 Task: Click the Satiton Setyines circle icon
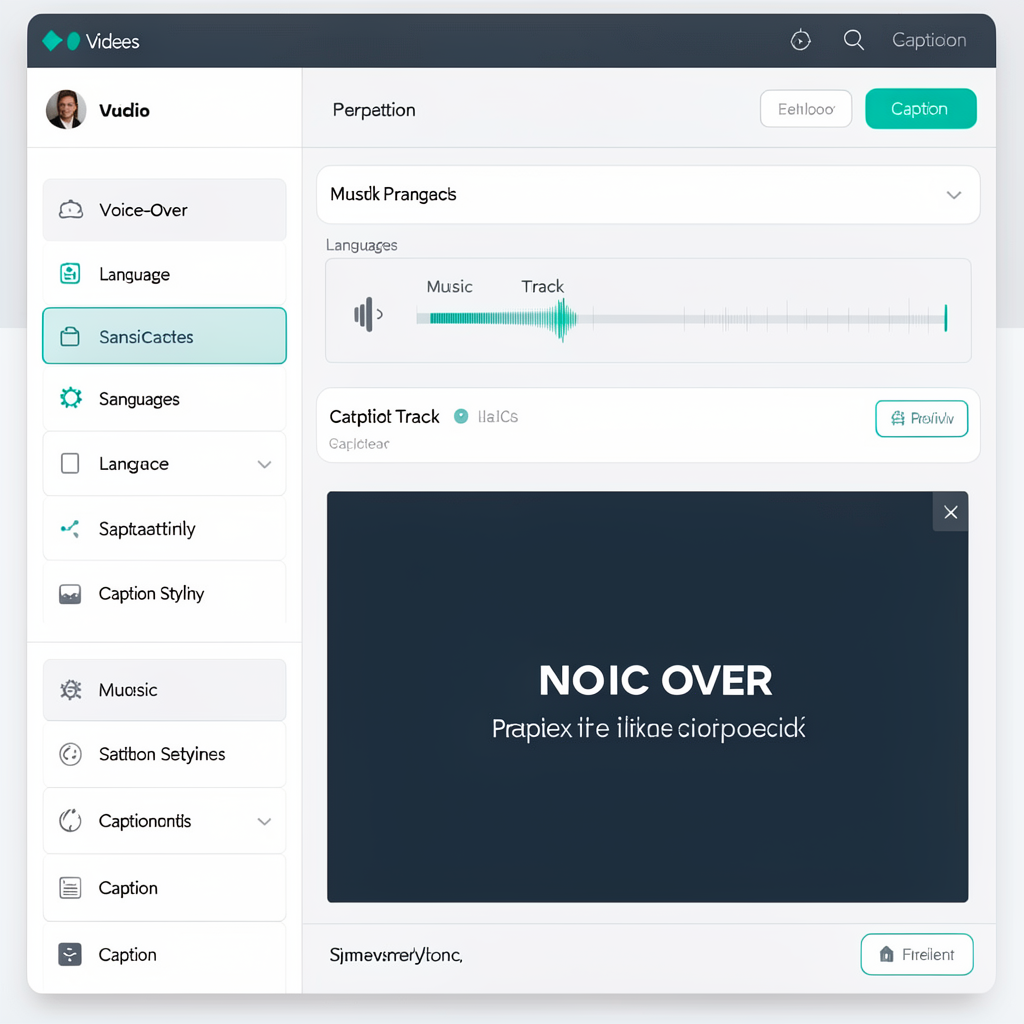[71, 754]
